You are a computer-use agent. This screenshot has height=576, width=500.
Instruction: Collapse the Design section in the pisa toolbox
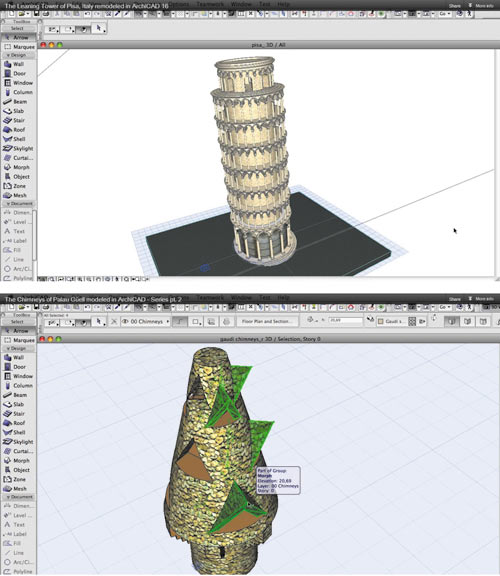18,55
